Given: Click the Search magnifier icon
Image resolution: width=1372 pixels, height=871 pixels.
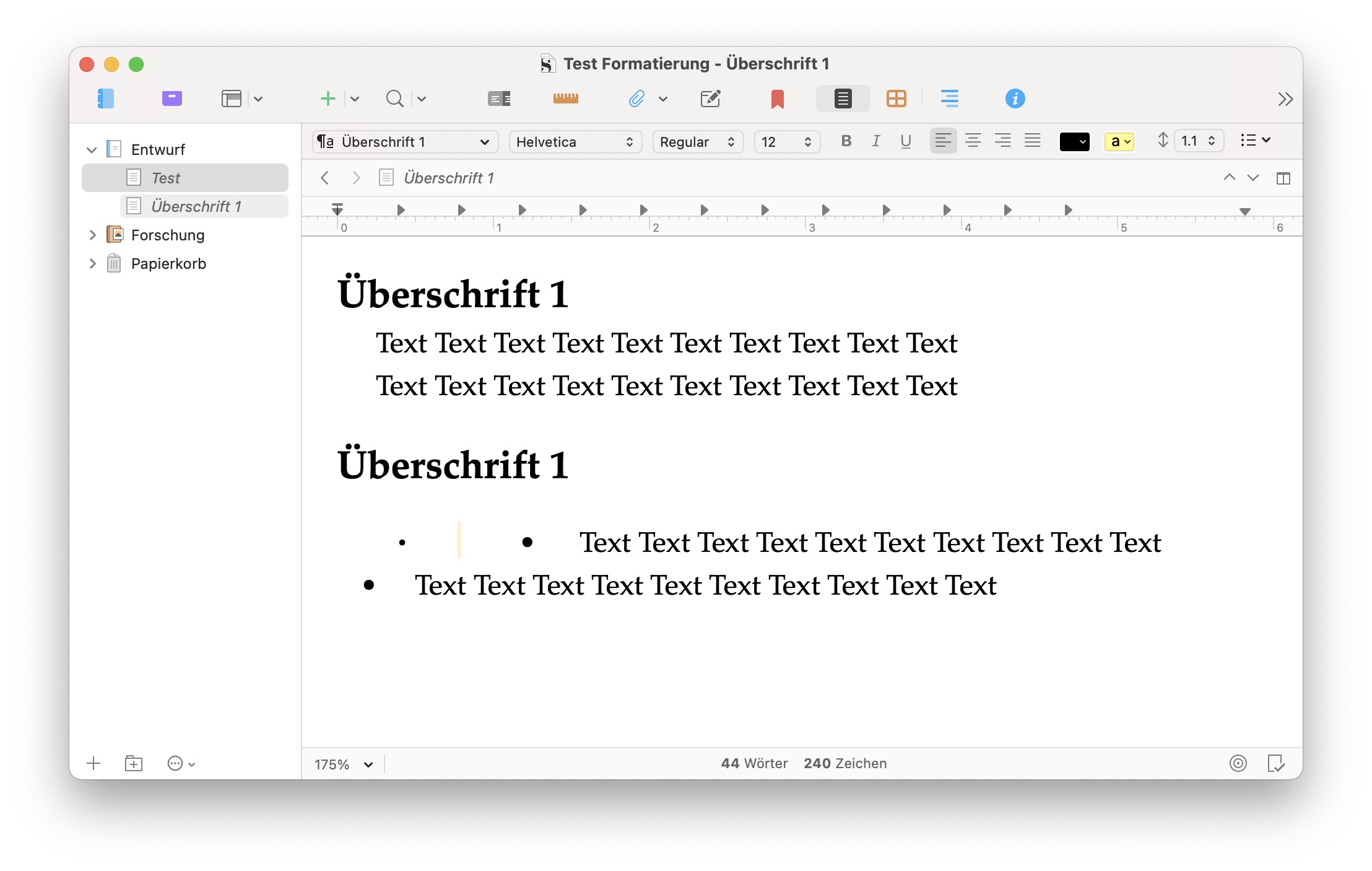Looking at the screenshot, I should click(x=394, y=98).
